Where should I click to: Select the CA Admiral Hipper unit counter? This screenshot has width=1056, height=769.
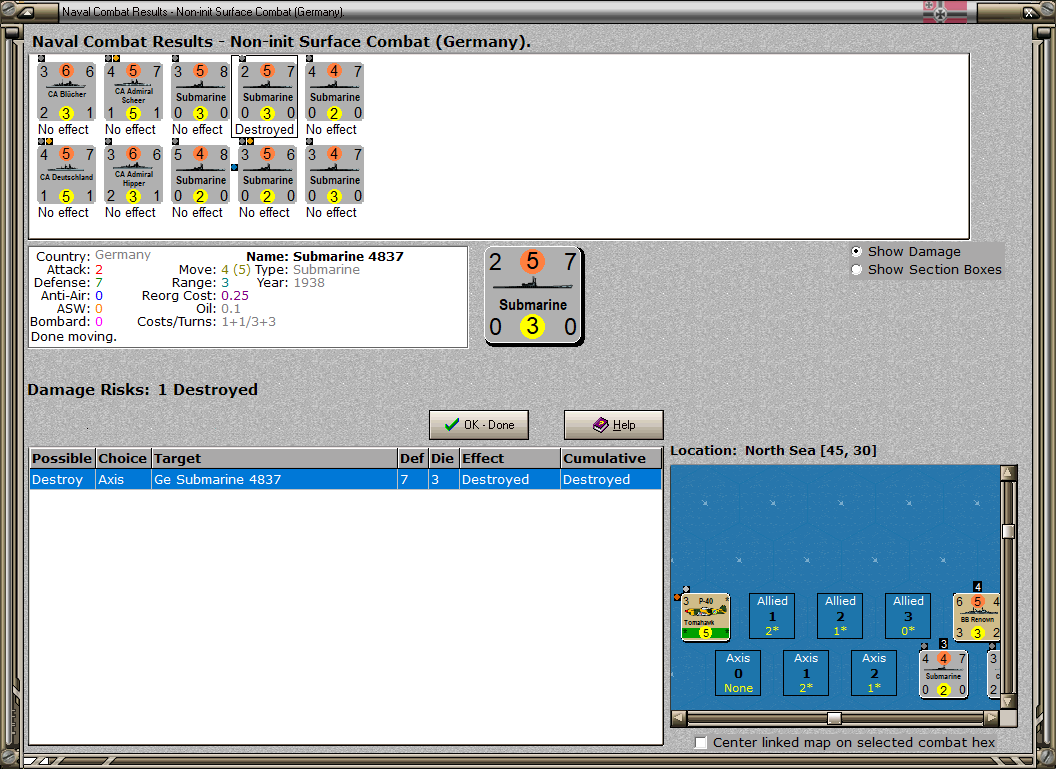coord(133,174)
